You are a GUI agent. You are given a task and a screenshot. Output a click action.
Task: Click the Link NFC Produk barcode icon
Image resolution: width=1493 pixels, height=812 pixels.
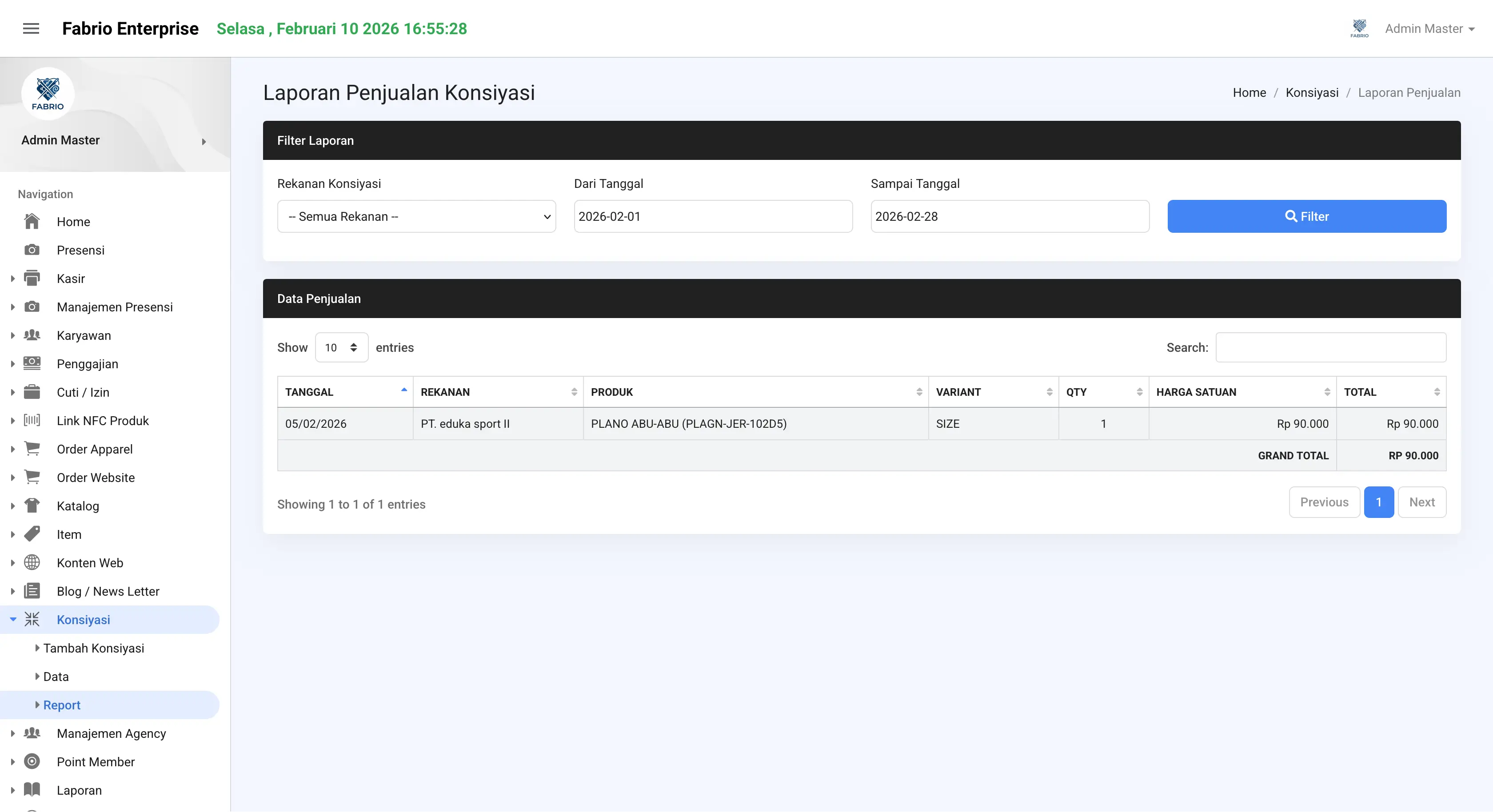[32, 420]
